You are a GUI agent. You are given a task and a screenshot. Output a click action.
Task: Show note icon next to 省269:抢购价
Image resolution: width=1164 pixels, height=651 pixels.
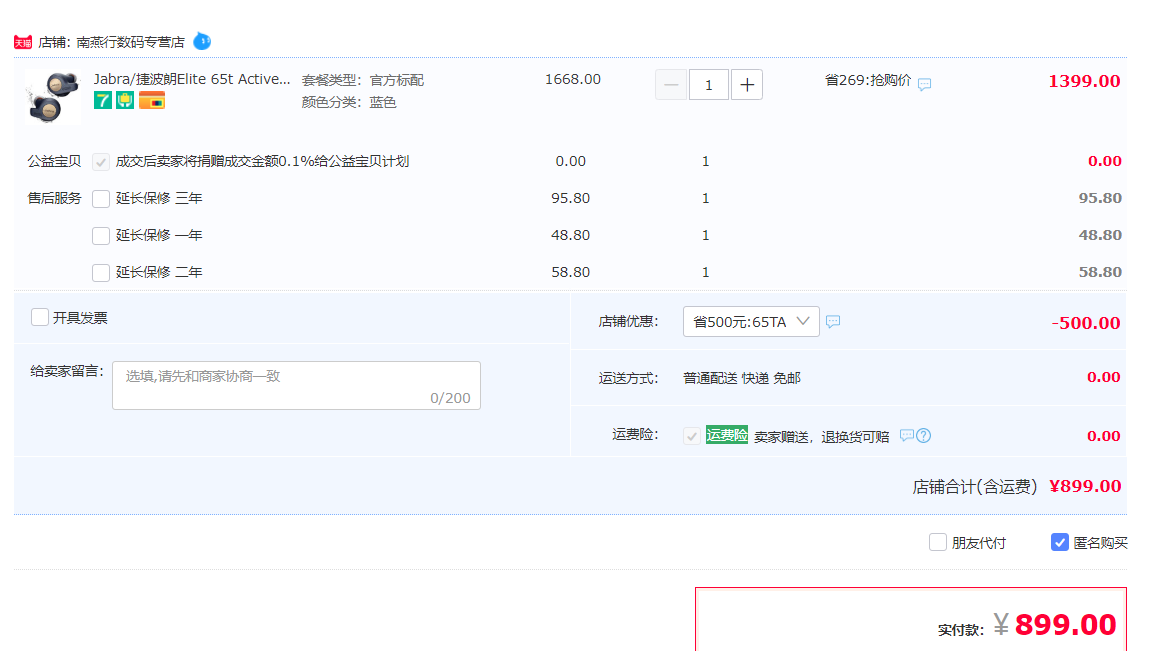(x=924, y=85)
